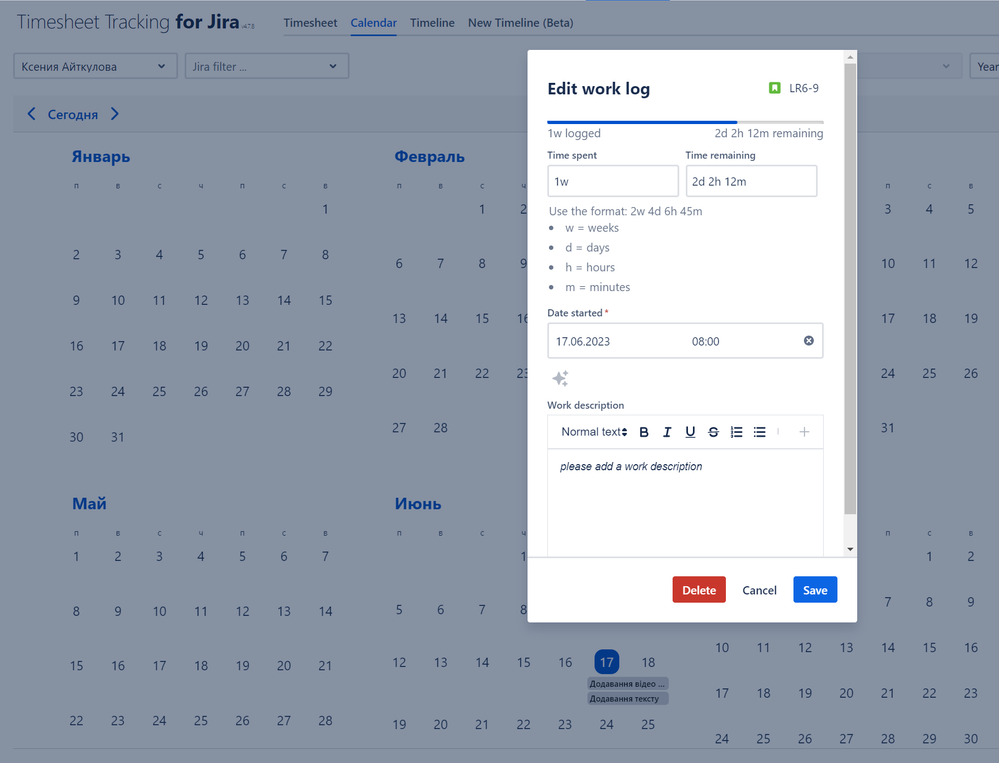Open New Timeline (Beta) tab

pyautogui.click(x=521, y=23)
